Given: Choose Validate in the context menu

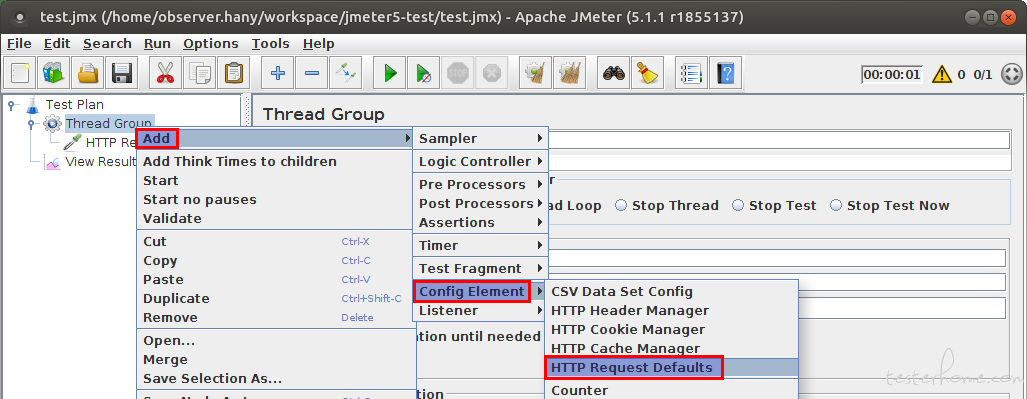Looking at the screenshot, I should coord(274,219).
